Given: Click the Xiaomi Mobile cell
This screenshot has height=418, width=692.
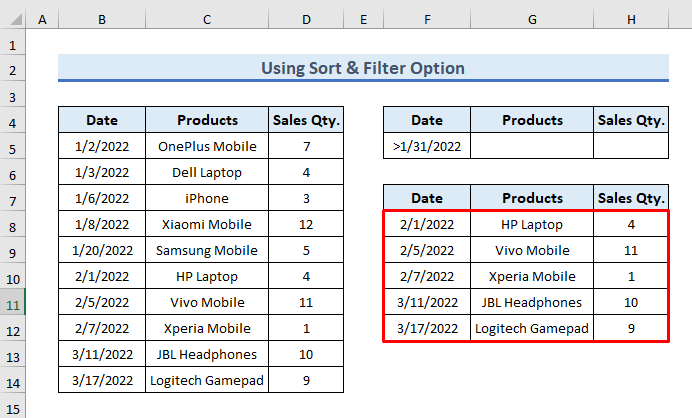Looking at the screenshot, I should click(207, 224).
